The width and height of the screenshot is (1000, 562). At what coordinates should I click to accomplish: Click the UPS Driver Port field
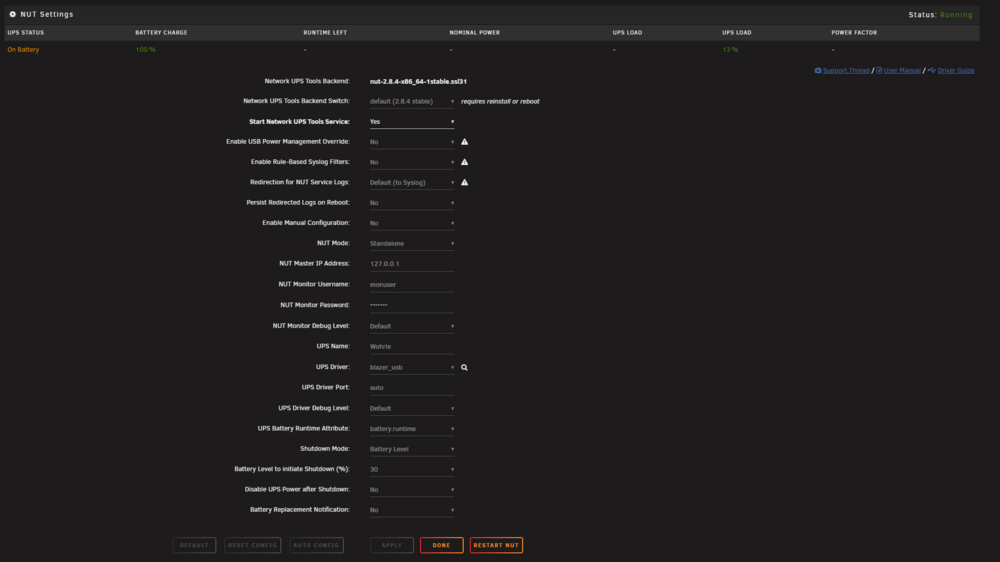click(412, 387)
